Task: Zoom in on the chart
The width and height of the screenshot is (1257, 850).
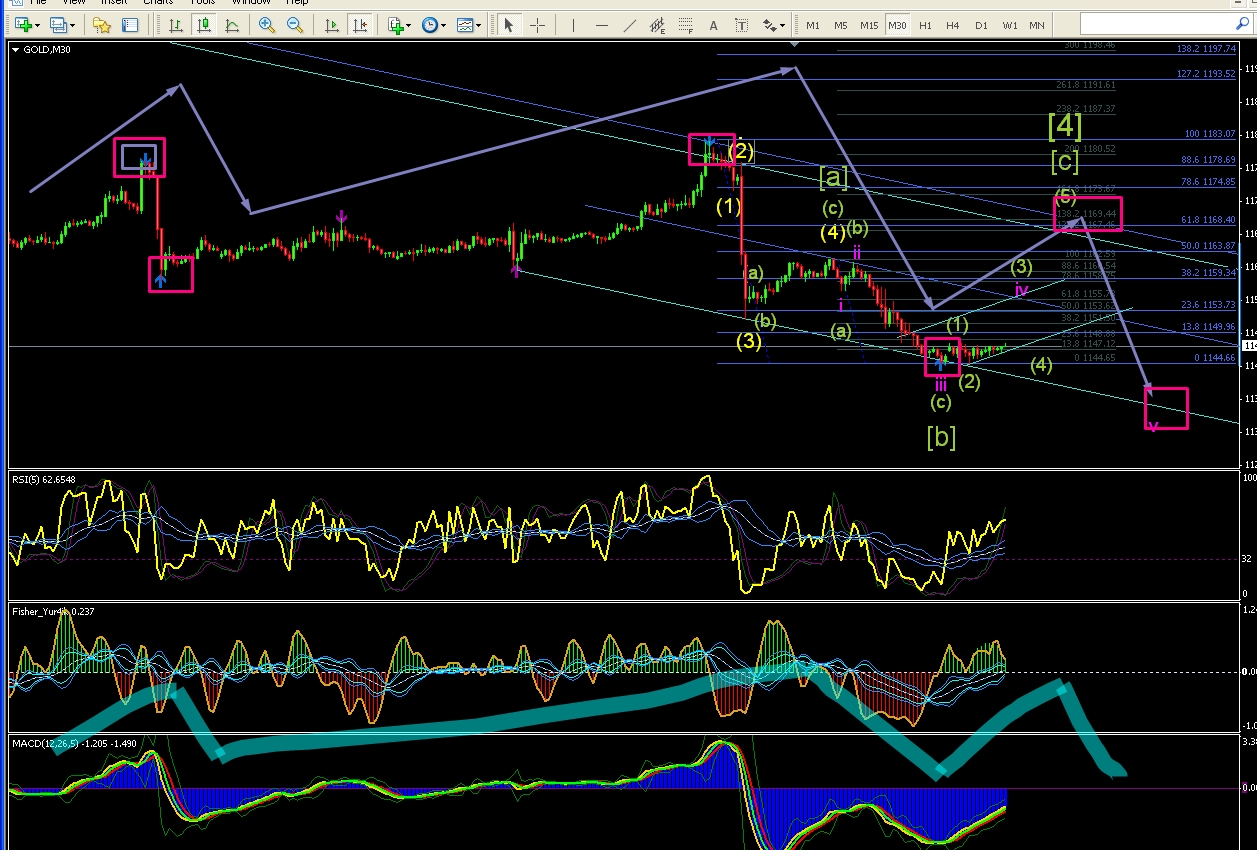Action: pos(266,25)
